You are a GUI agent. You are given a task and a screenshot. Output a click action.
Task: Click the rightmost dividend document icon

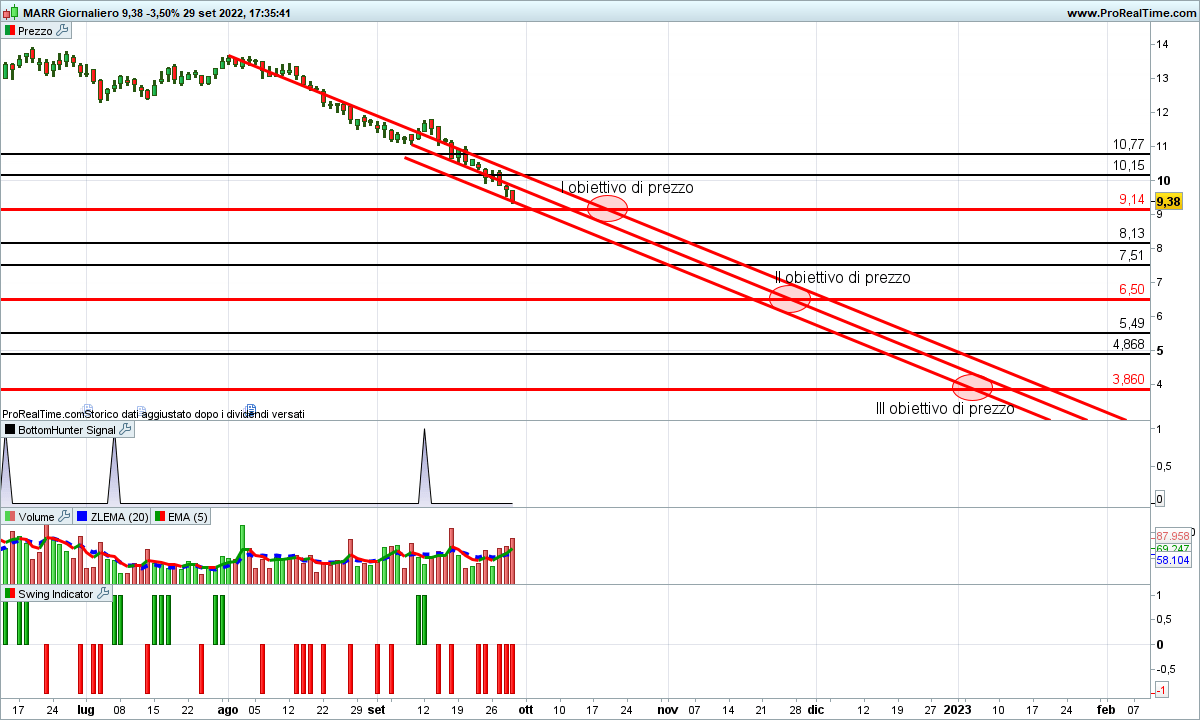tap(251, 408)
